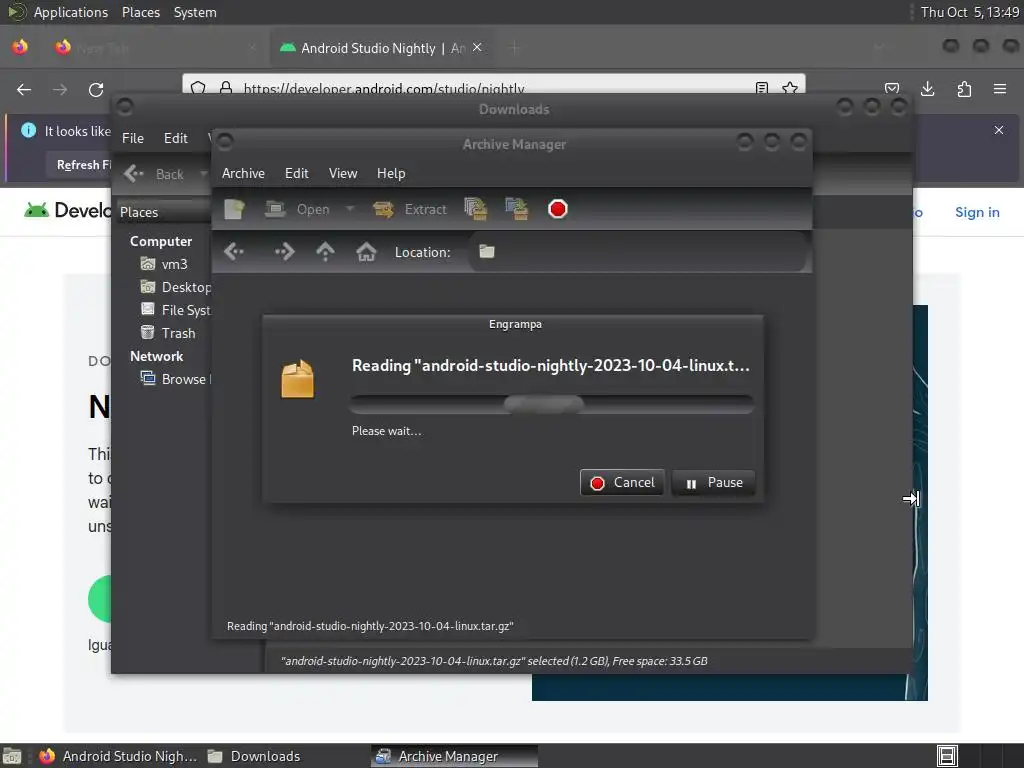
Task: Click the package icon in Engrampa dialog
Action: tap(298, 379)
